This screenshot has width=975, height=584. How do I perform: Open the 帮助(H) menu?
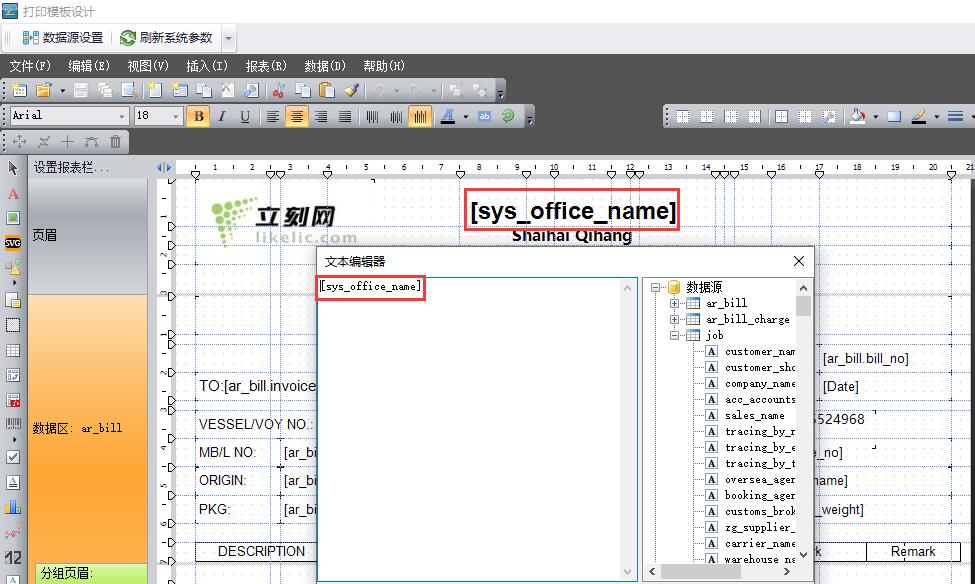click(x=384, y=66)
